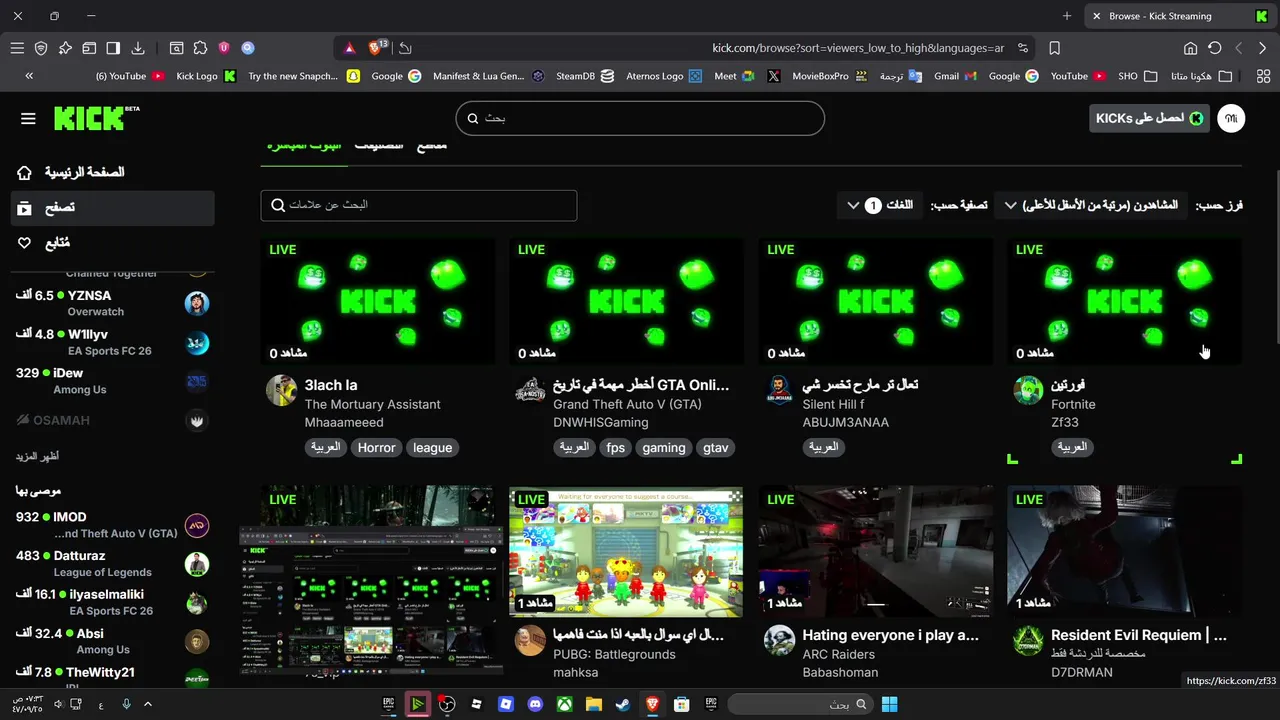Click Babashoman streamer avatar
This screenshot has height=720, width=1280.
pyautogui.click(x=779, y=640)
